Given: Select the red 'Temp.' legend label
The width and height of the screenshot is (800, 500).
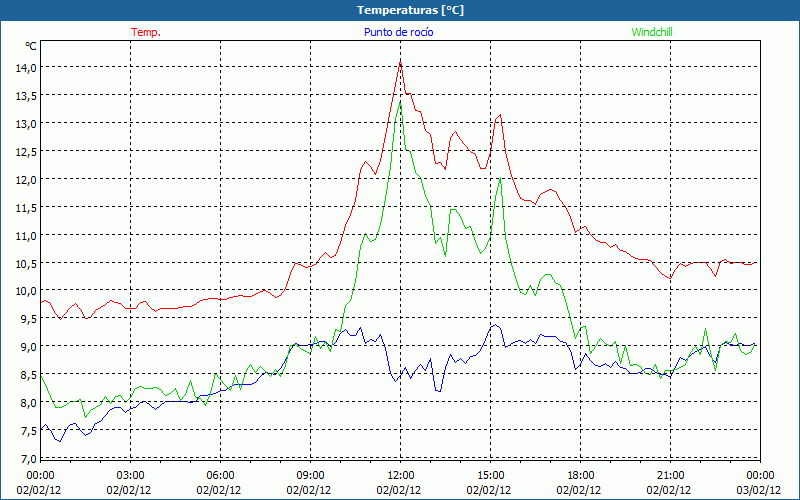Looking at the screenshot, I should (146, 32).
